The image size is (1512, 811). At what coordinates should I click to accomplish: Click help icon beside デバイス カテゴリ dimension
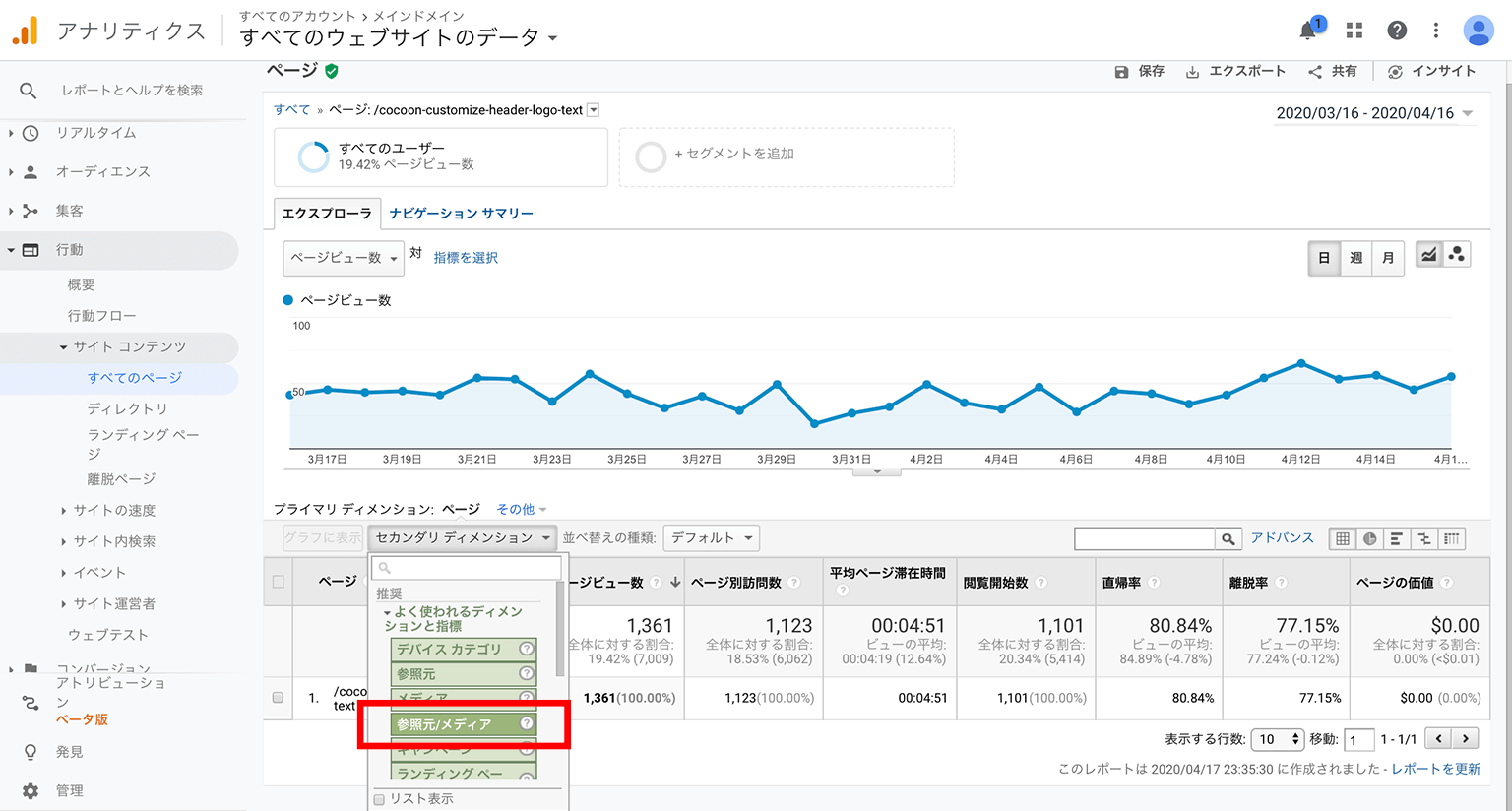tap(527, 649)
